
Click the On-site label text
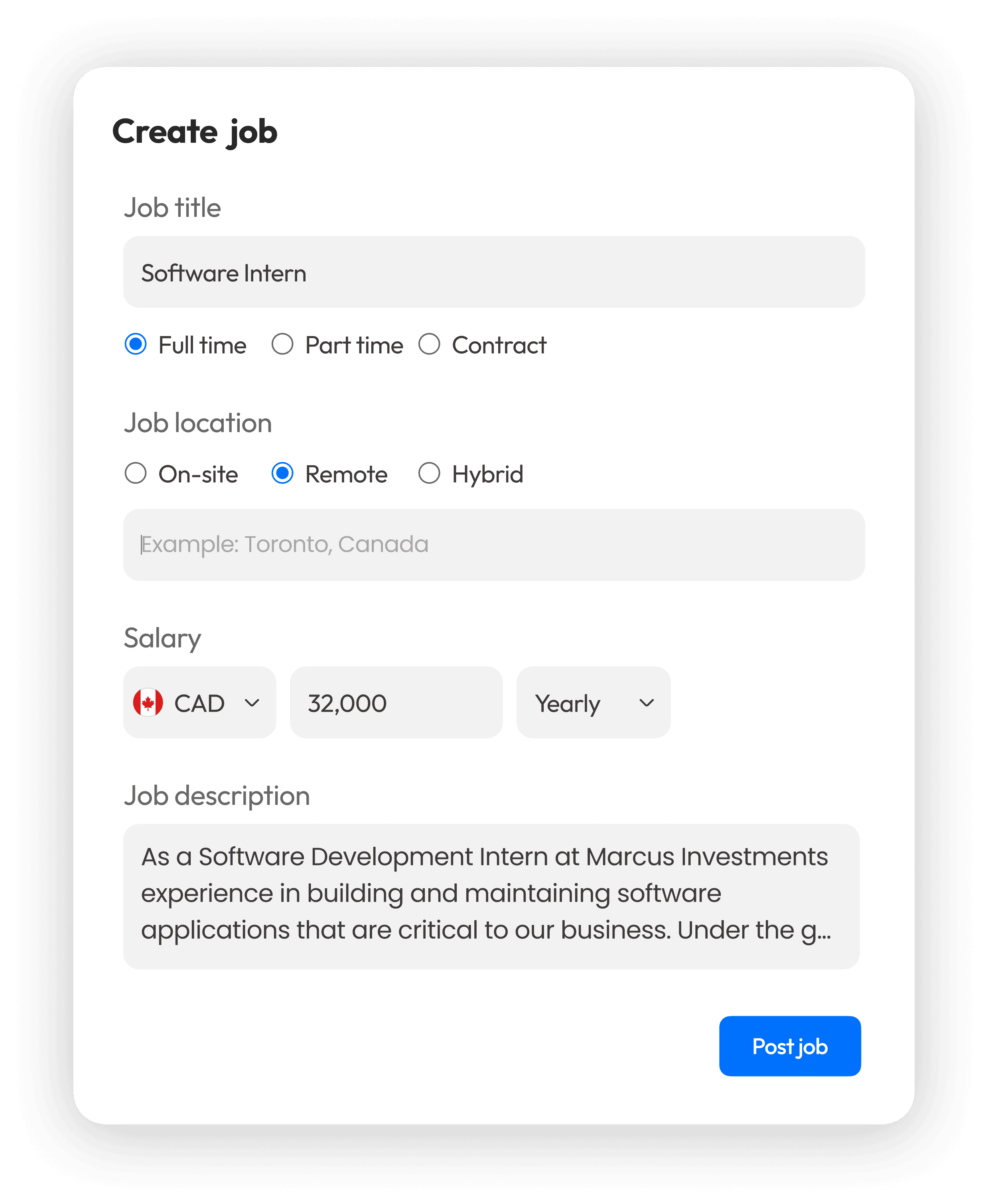198,475
